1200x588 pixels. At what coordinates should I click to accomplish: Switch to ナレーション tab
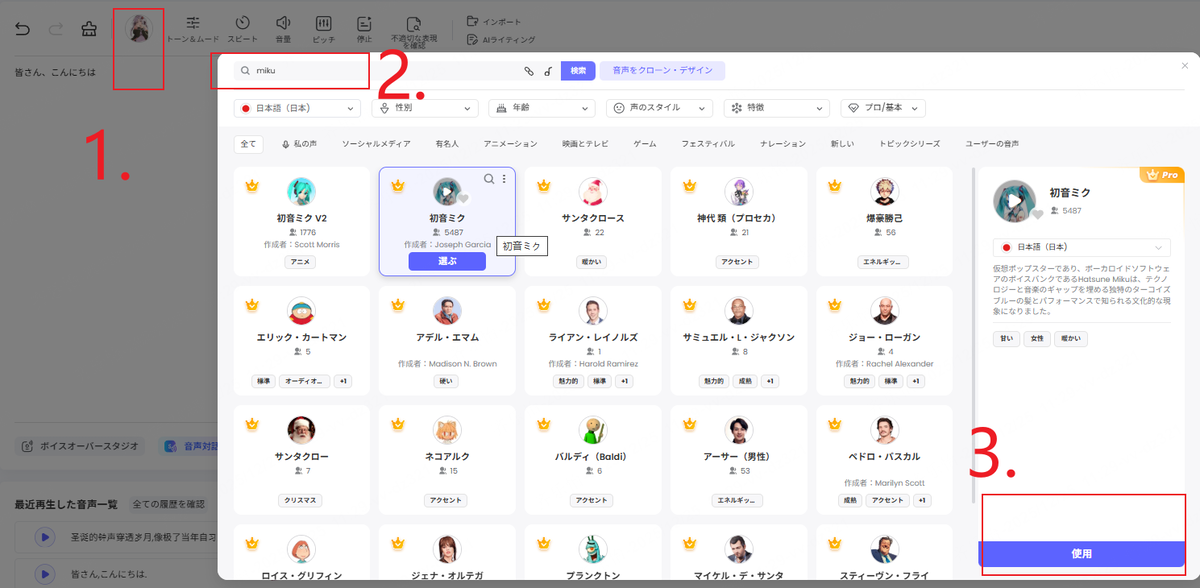tap(783, 144)
